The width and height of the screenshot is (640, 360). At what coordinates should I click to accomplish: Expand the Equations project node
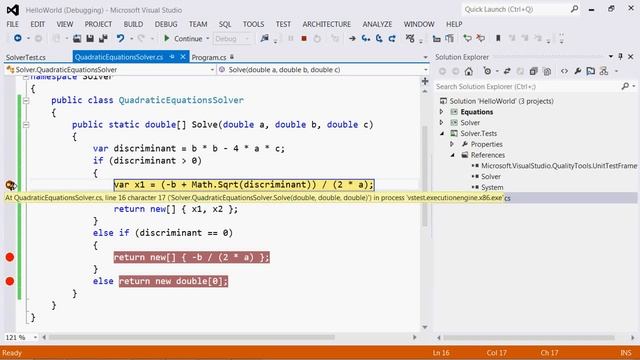(x=442, y=111)
